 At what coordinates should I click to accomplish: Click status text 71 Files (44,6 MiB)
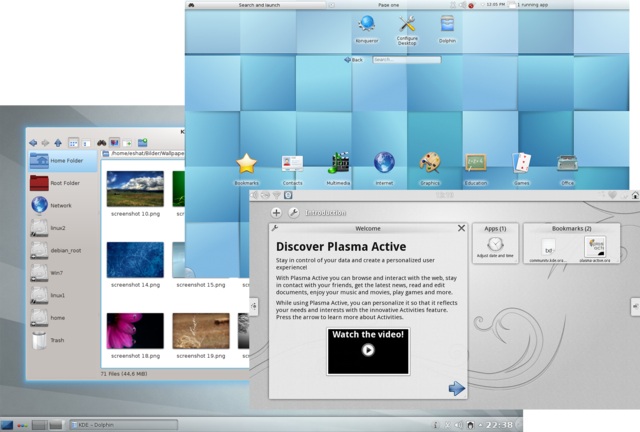124,374
